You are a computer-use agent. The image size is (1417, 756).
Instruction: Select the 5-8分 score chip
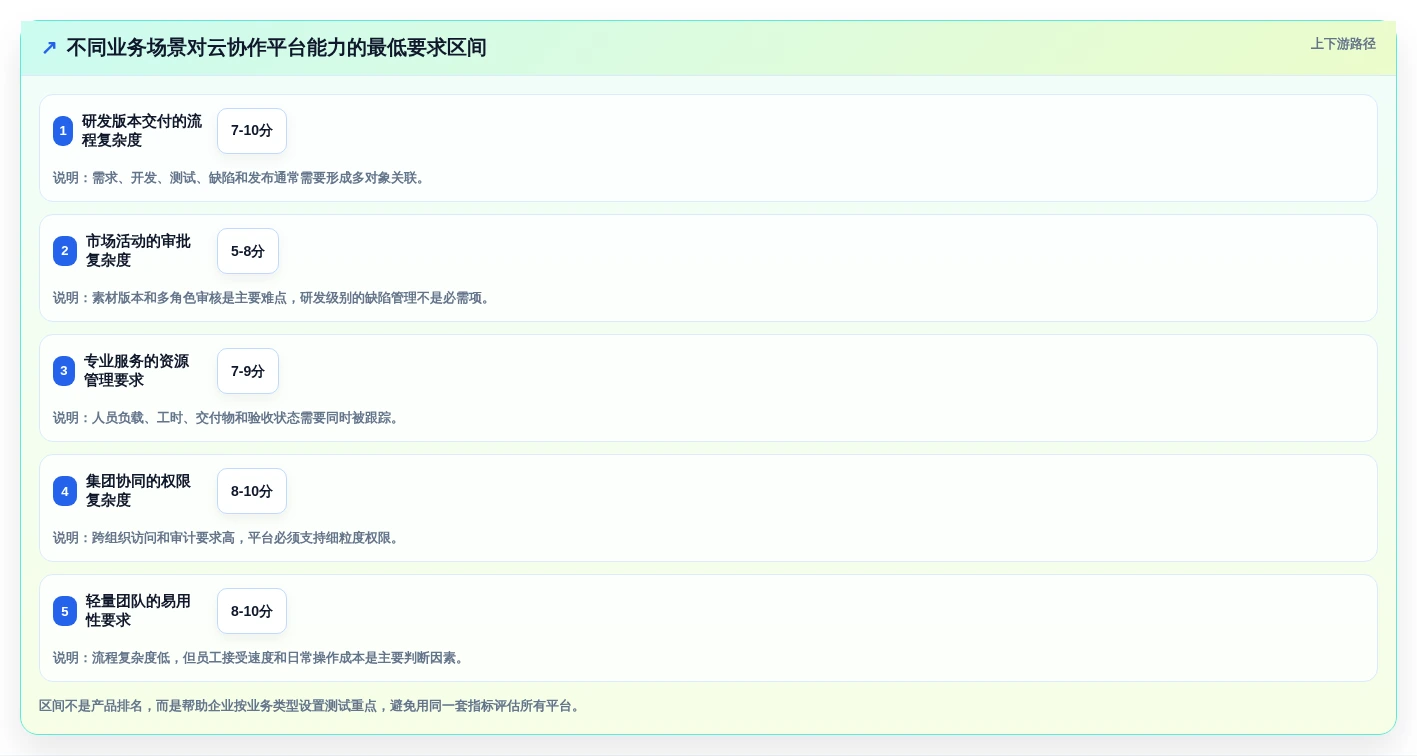248,251
